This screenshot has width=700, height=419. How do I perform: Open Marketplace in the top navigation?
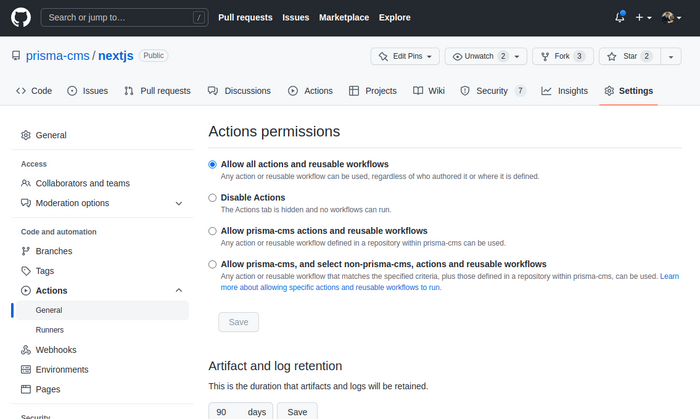[x=344, y=17]
